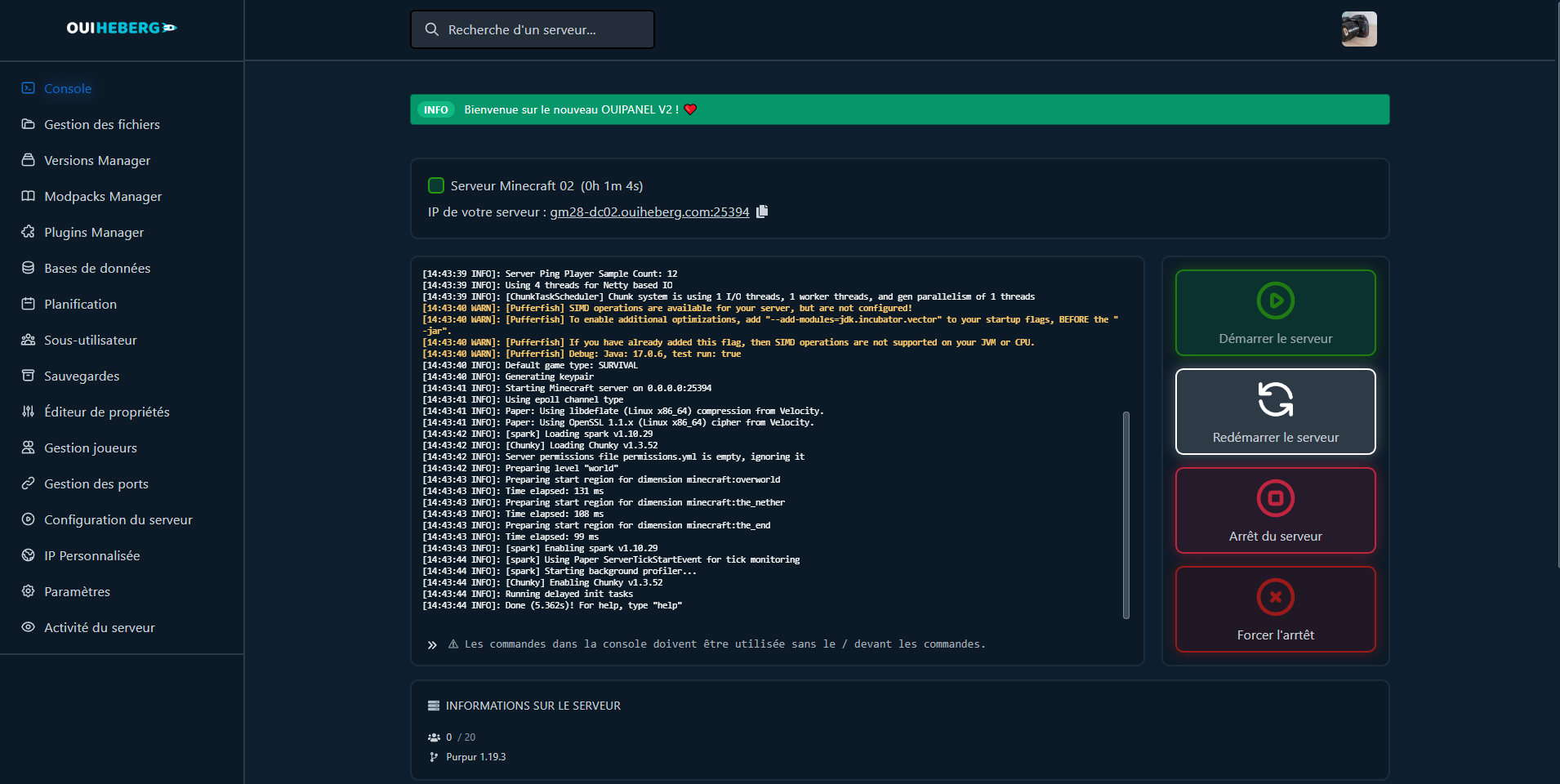
Task: Click the Plugins Manager puzzle icon
Action: [28, 232]
